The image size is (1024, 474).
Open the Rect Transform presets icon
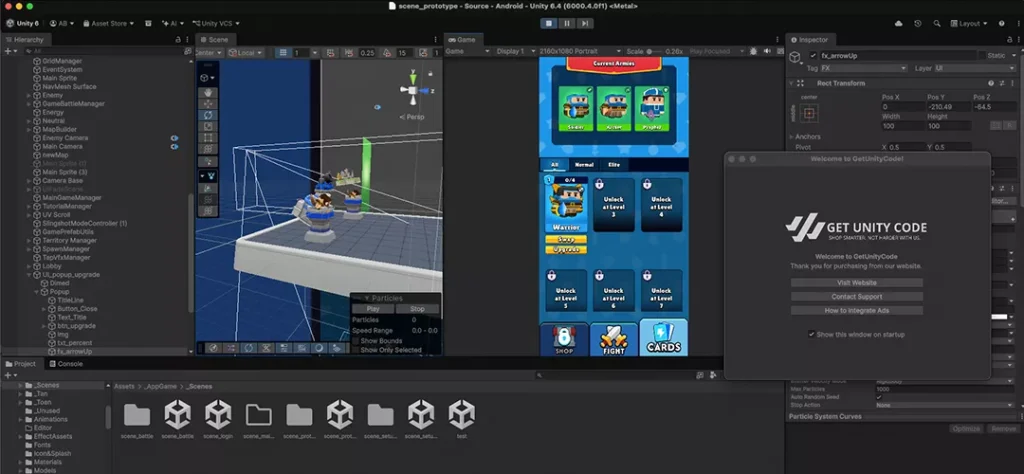tap(1000, 84)
